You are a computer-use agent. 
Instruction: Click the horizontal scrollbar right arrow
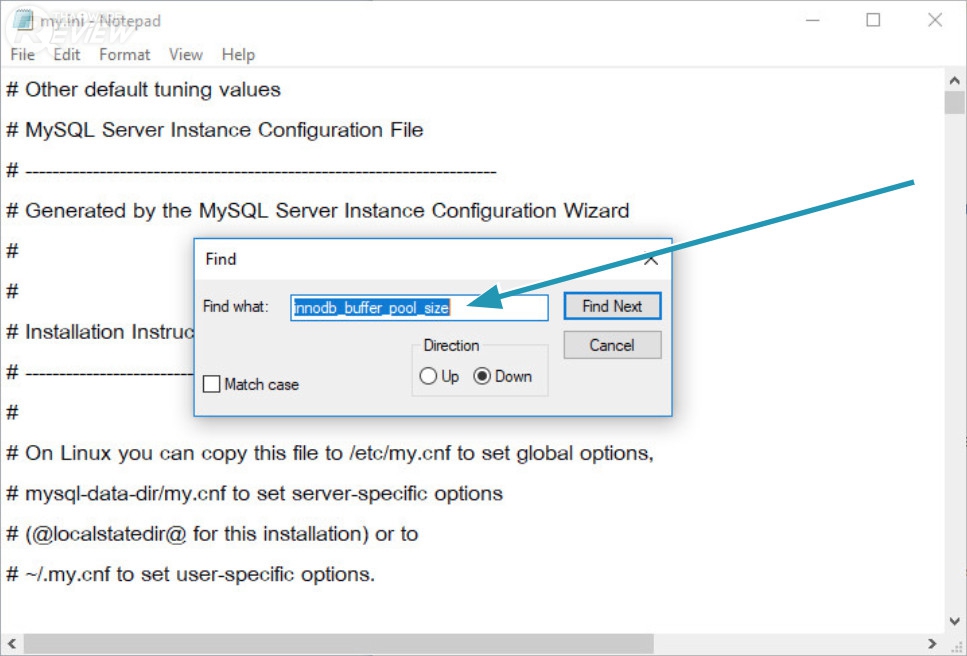[x=932, y=644]
